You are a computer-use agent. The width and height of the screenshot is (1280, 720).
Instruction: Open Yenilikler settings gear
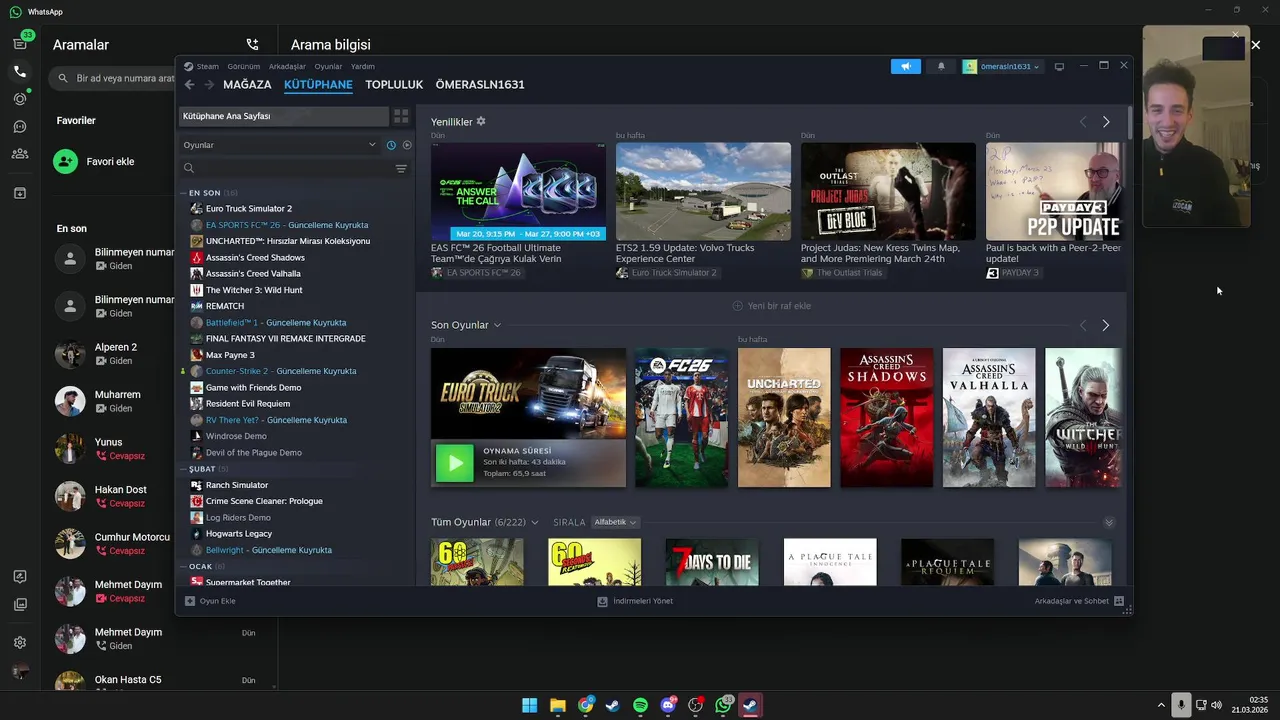[481, 122]
